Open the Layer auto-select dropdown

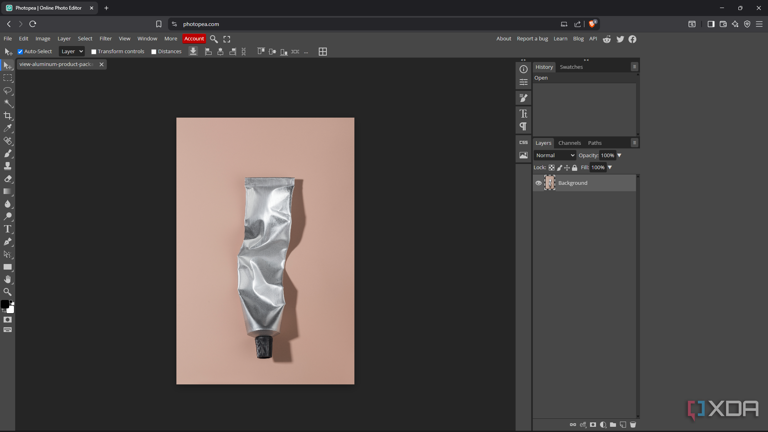(x=72, y=51)
